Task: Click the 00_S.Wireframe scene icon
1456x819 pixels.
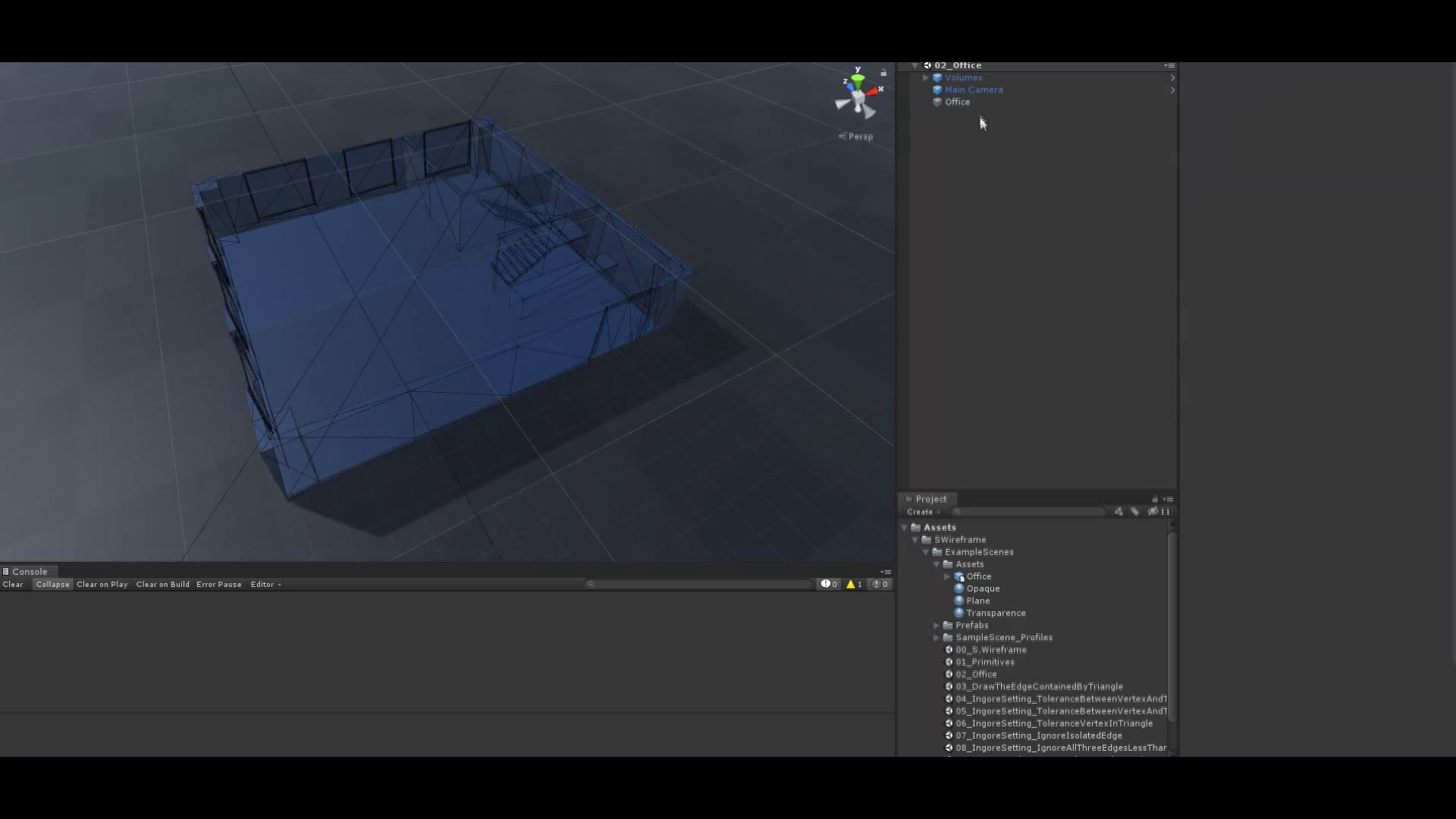Action: (949, 650)
